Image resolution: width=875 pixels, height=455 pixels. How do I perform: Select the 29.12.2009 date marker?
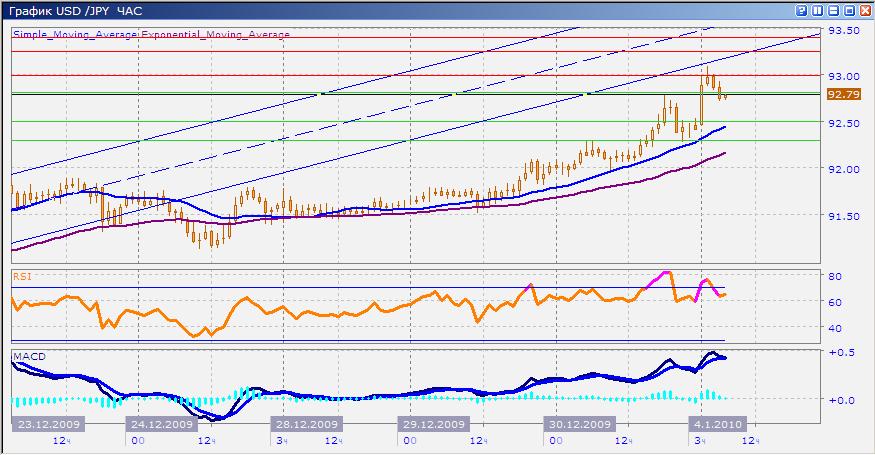pyautogui.click(x=434, y=424)
